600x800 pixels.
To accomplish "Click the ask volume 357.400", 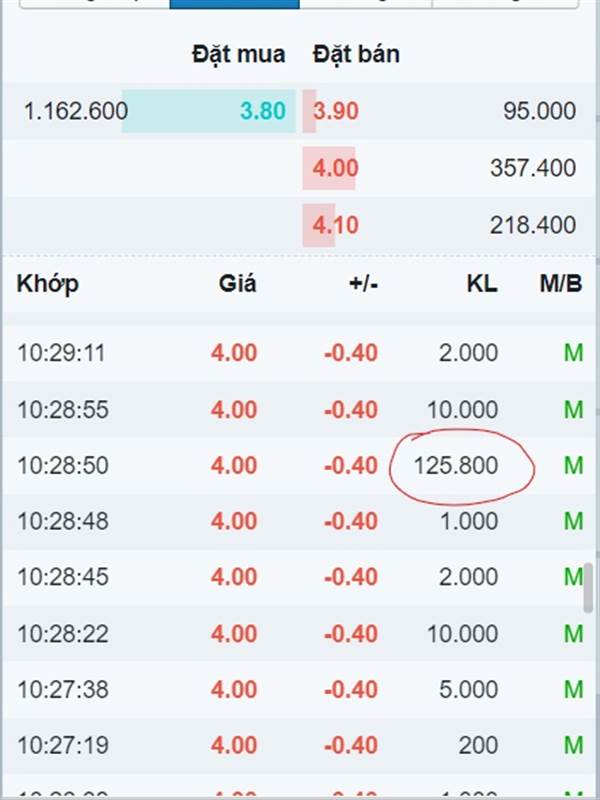I will tap(533, 168).
